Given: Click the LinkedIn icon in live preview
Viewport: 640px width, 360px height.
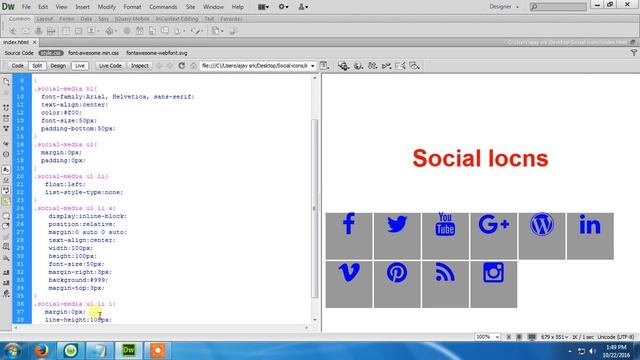Looking at the screenshot, I should (x=590, y=224).
